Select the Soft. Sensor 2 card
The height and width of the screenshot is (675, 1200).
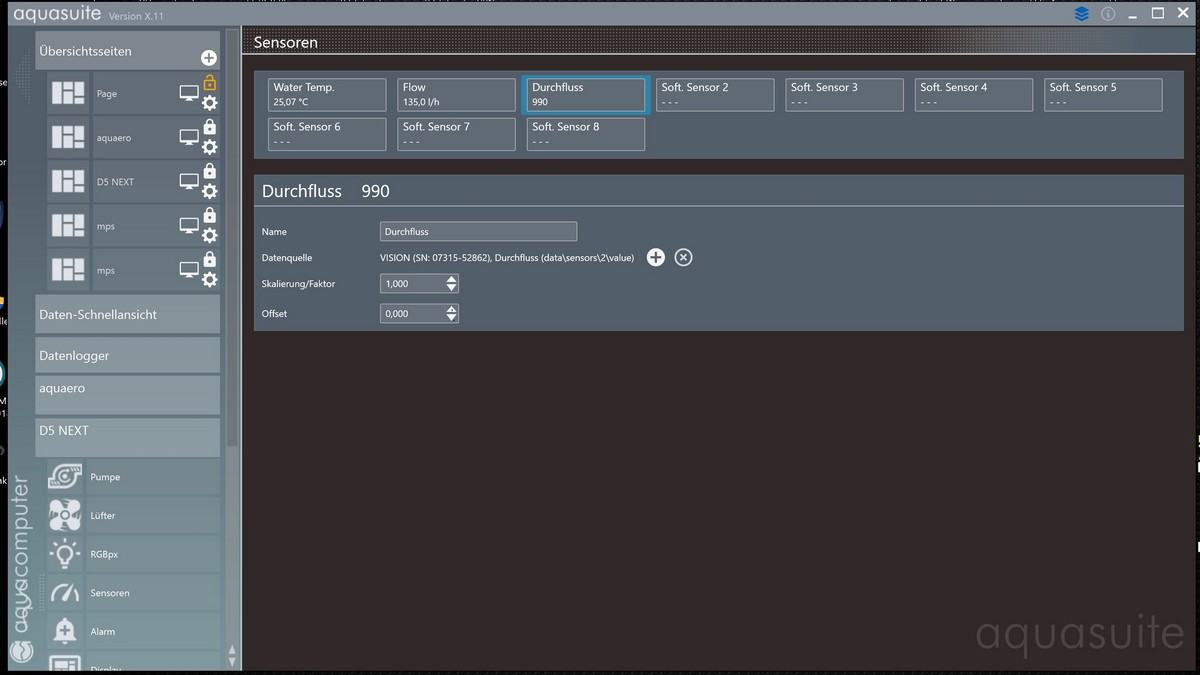(715, 94)
